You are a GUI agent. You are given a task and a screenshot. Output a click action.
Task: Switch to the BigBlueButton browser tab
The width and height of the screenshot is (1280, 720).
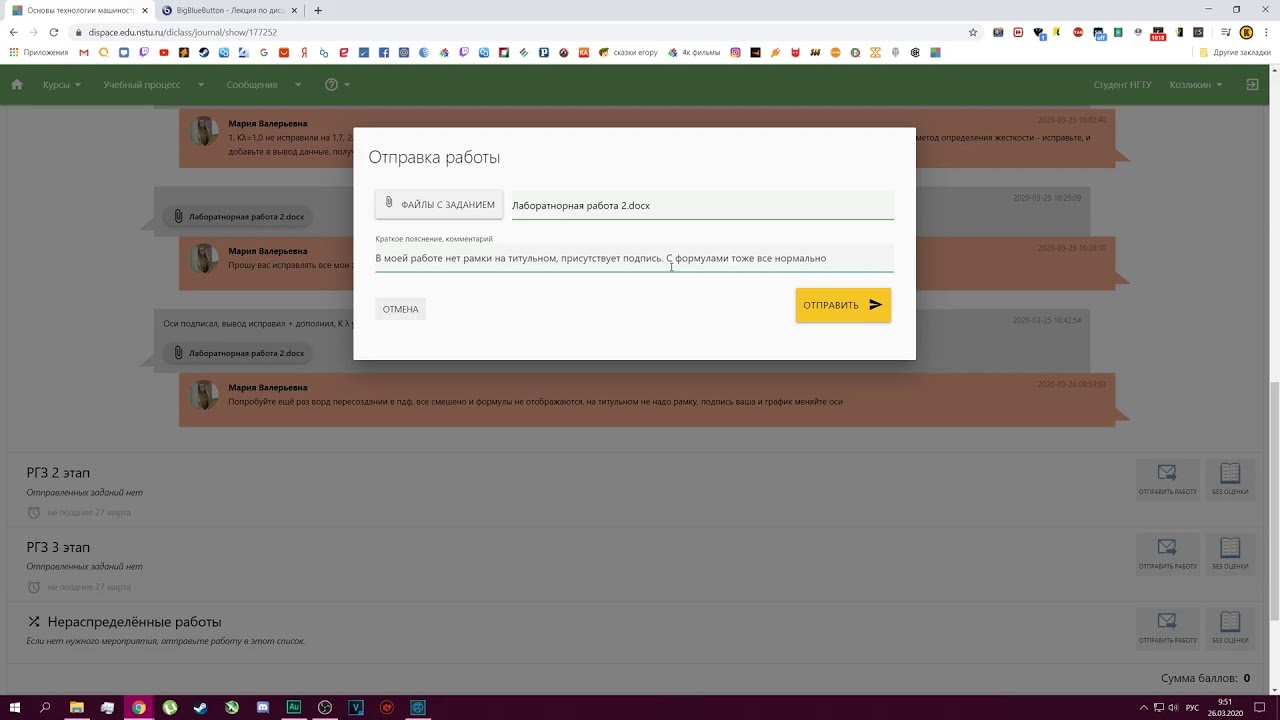click(230, 10)
